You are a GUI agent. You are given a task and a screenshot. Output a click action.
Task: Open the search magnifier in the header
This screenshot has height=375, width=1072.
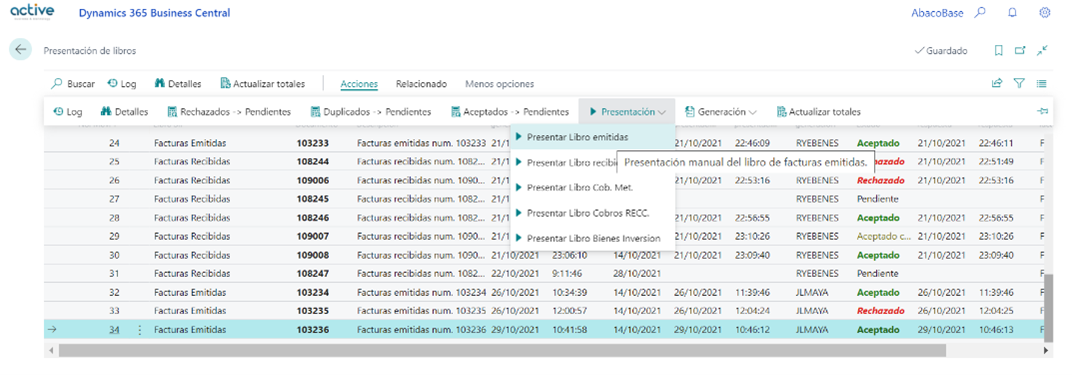click(980, 12)
